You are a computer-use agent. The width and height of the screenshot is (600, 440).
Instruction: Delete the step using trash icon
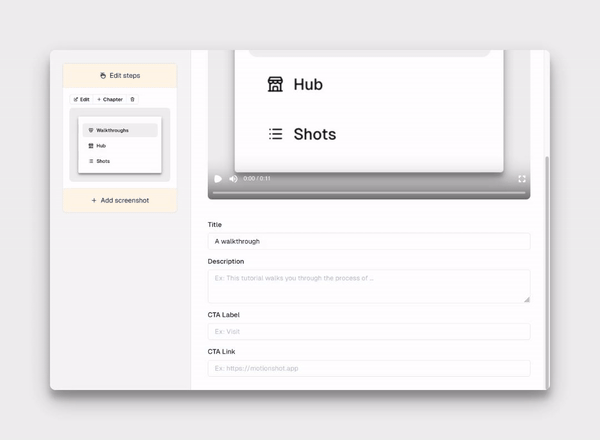(x=132, y=99)
